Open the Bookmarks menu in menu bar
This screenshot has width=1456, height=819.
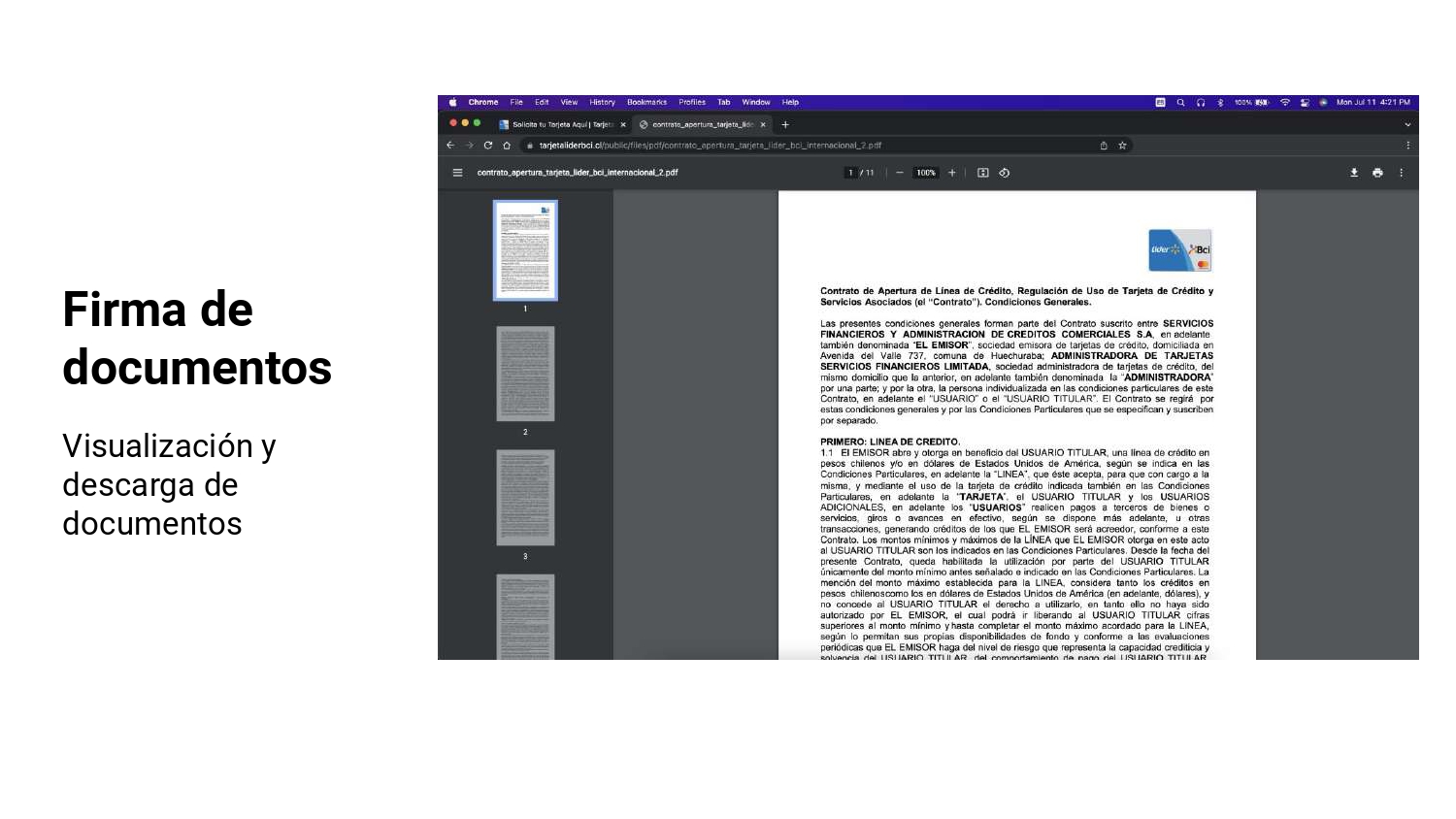point(646,102)
